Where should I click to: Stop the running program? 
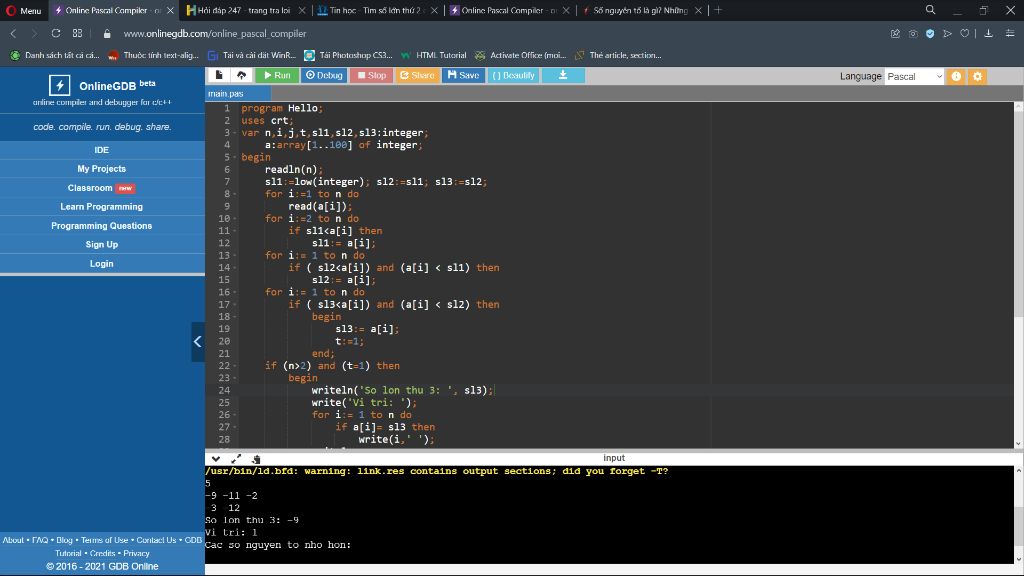372,75
